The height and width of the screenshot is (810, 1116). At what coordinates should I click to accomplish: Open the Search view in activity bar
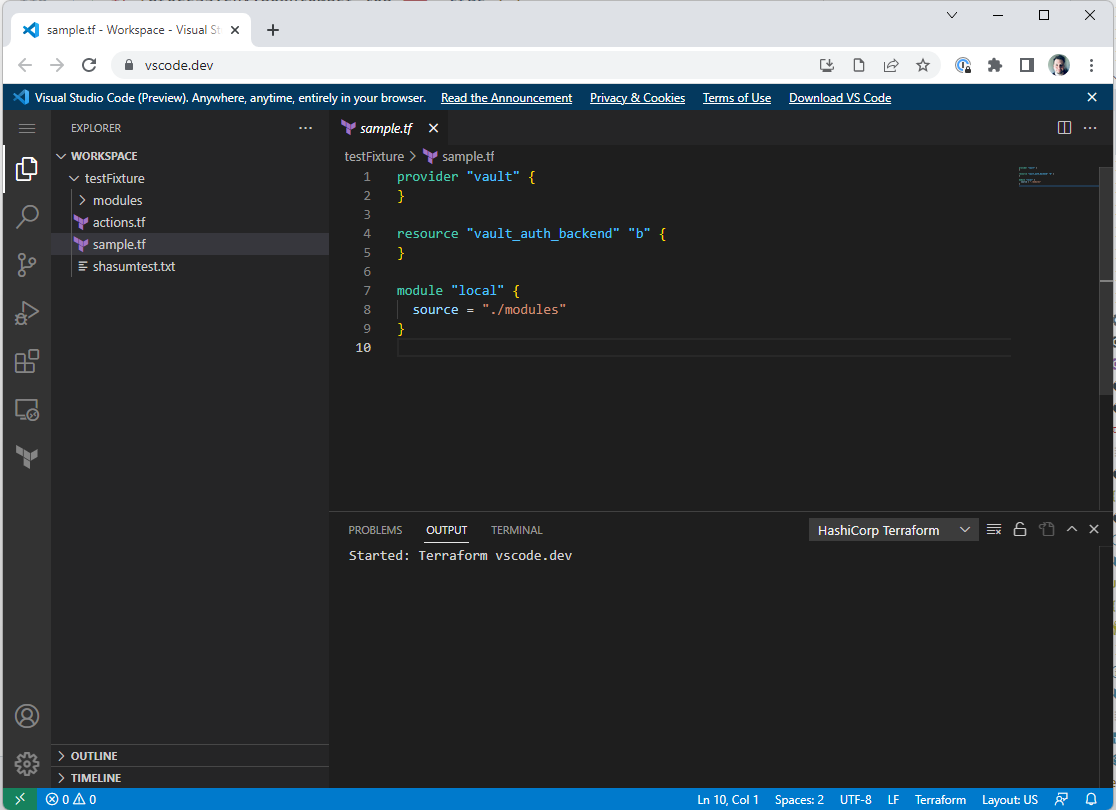pyautogui.click(x=26, y=216)
